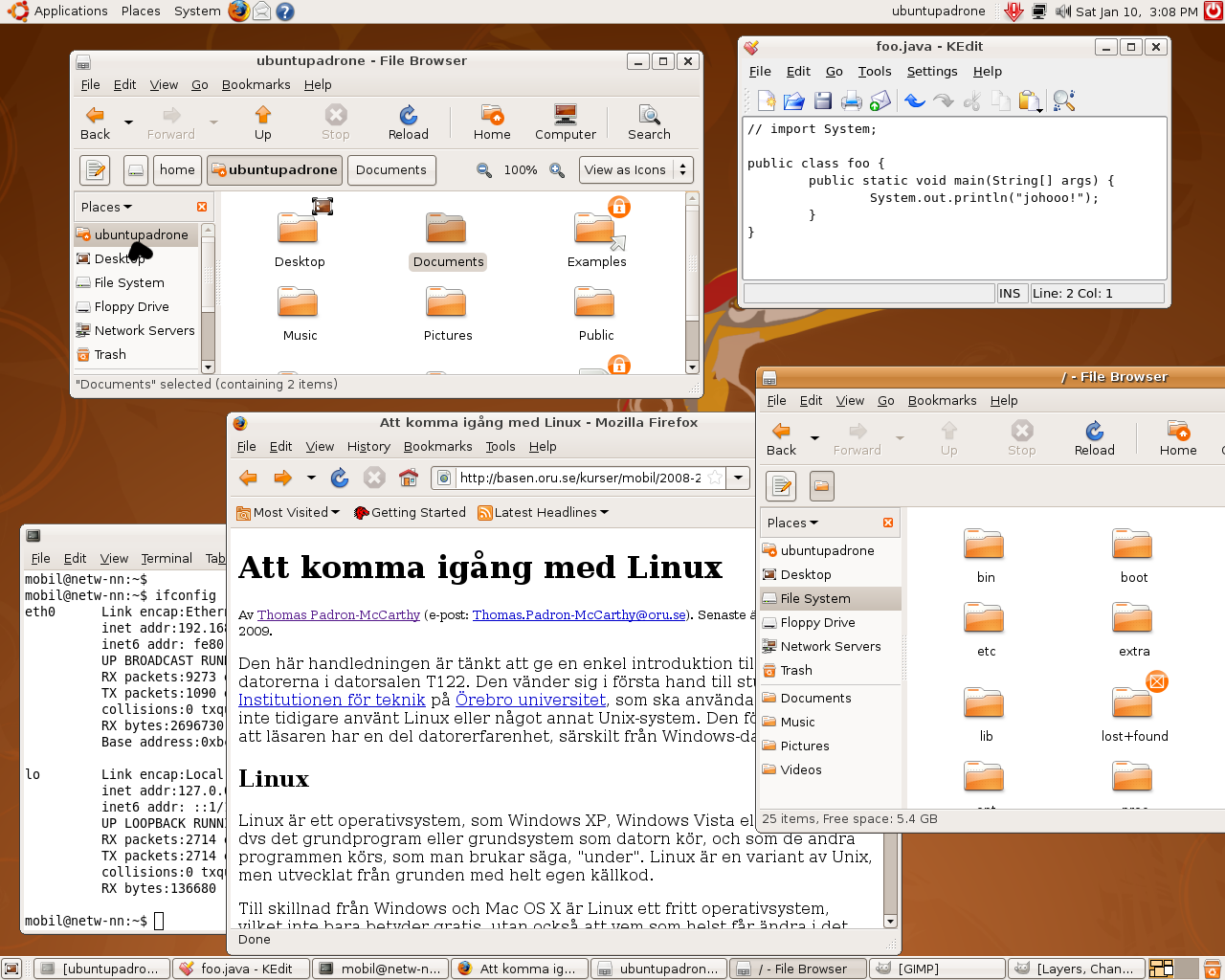Click the KEdit Undo arrow icon
Screen dimensions: 1225x980
click(x=914, y=100)
